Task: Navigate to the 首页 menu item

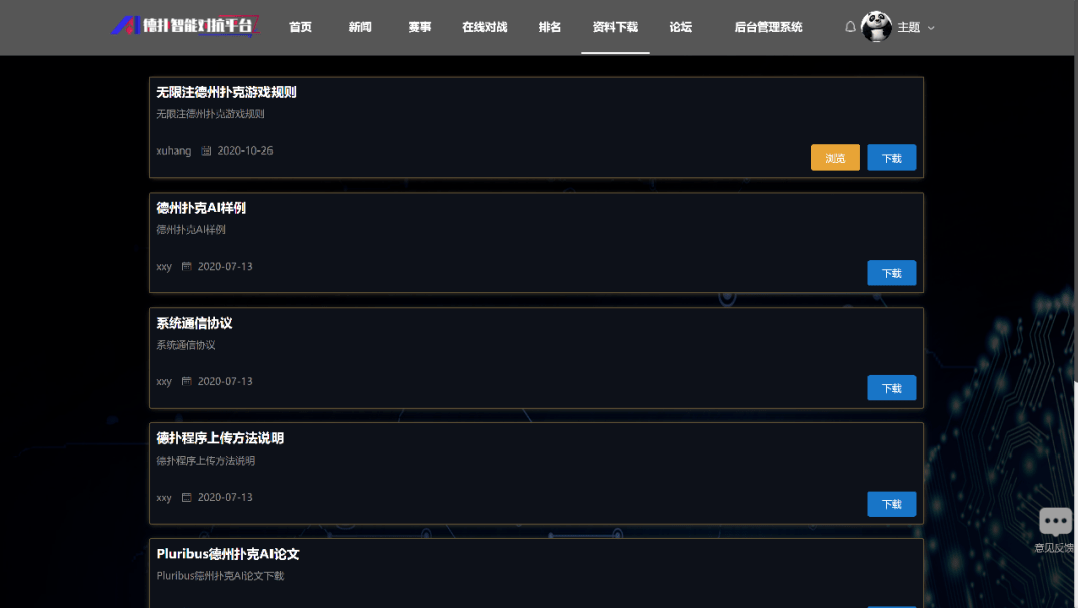Action: point(300,27)
